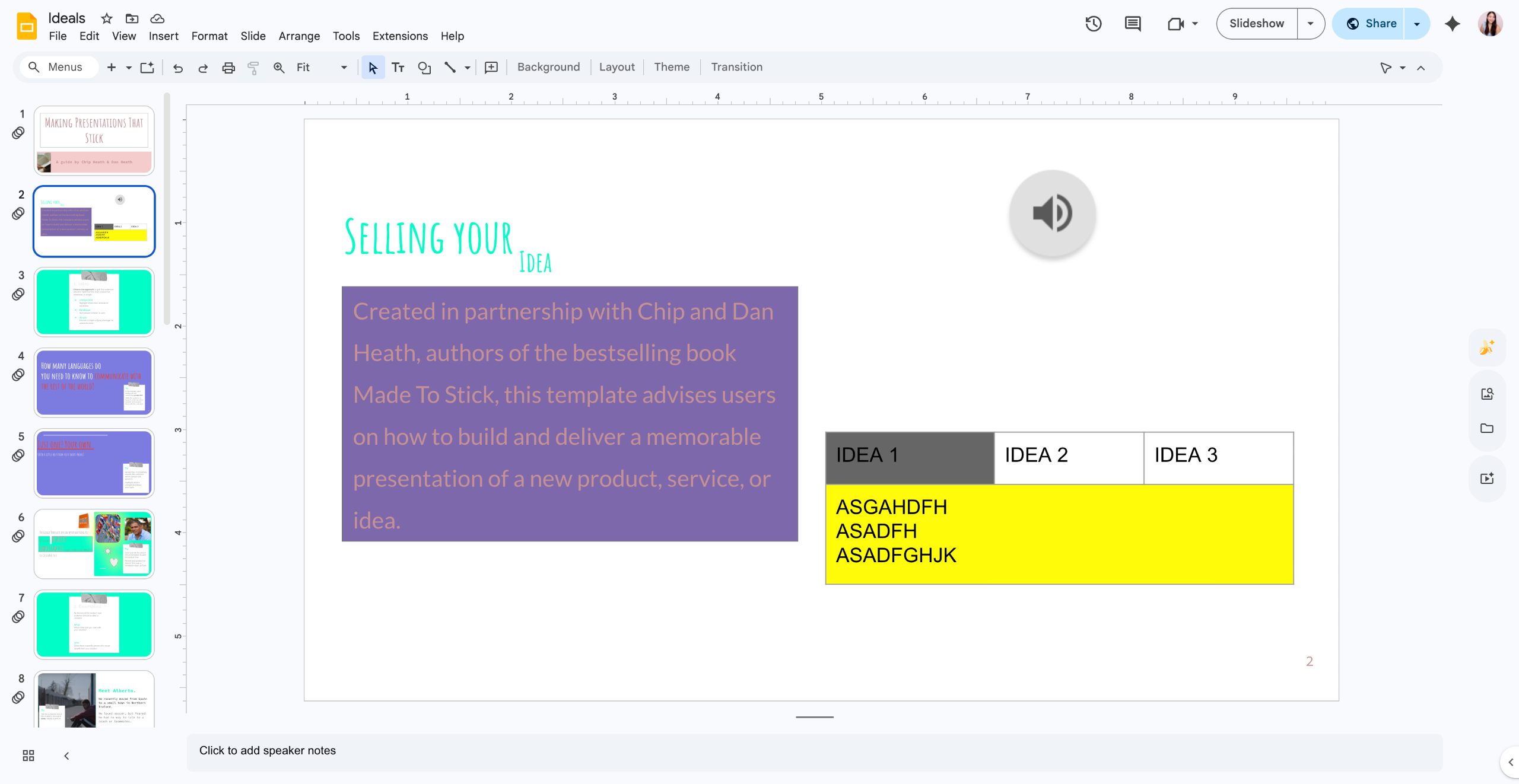This screenshot has width=1519, height=784.
Task: Open the Arrange menu
Action: coord(299,36)
